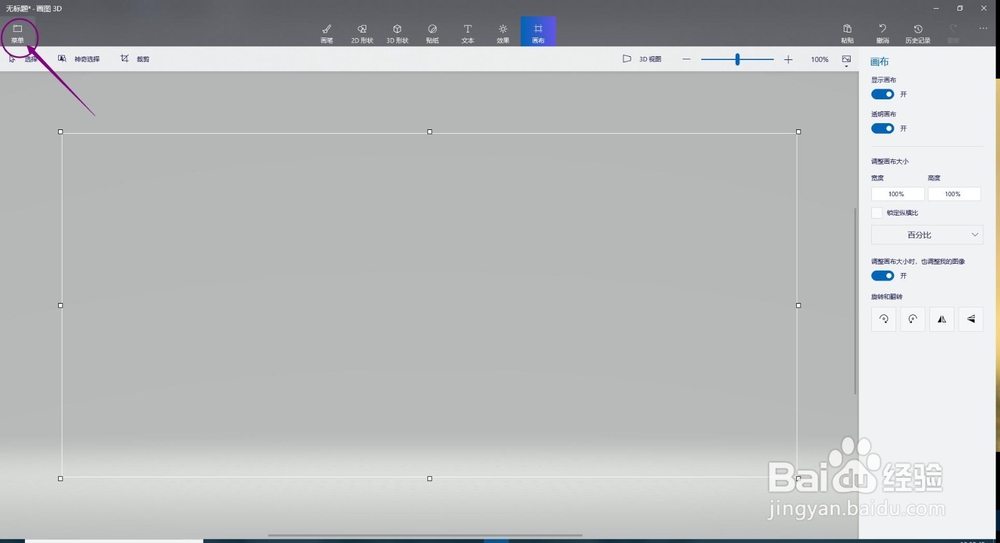Viewport: 1000px width, 543px height.
Task: Open the 贴纸 stickers tool
Action: coord(432,33)
